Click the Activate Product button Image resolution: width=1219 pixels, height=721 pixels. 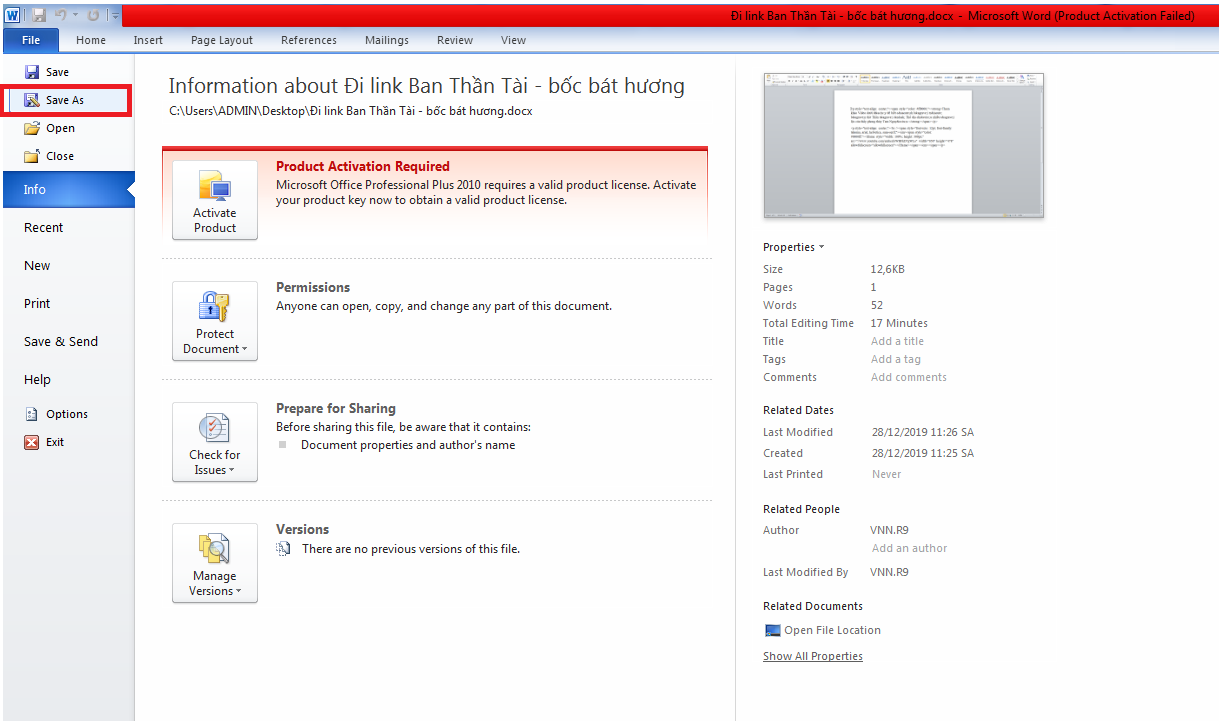click(x=215, y=200)
